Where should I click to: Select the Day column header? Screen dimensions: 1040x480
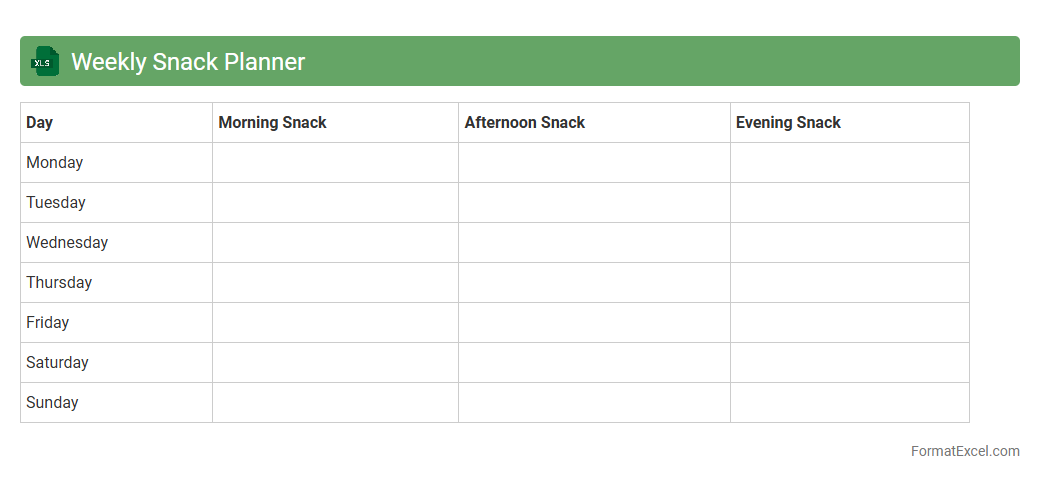pyautogui.click(x=40, y=123)
